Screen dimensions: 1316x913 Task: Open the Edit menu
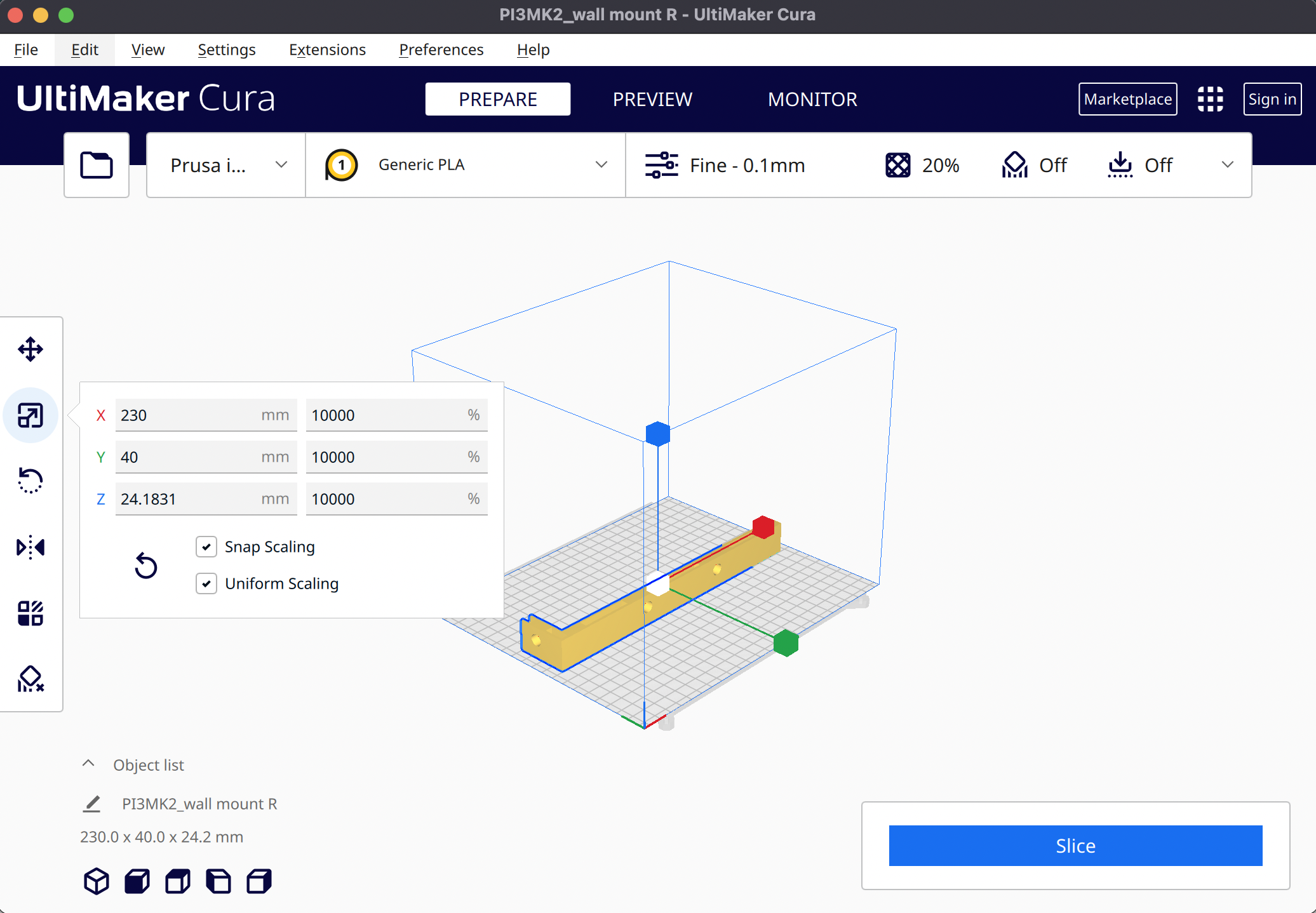(x=84, y=50)
